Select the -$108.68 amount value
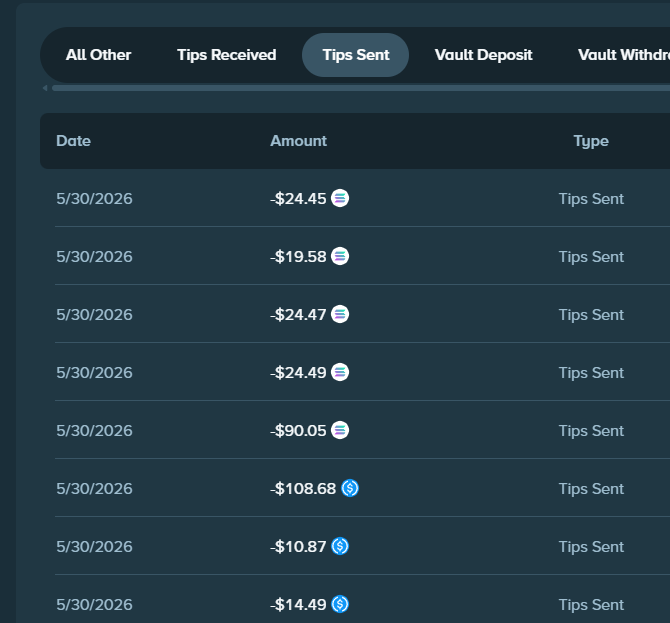 pyautogui.click(x=303, y=489)
